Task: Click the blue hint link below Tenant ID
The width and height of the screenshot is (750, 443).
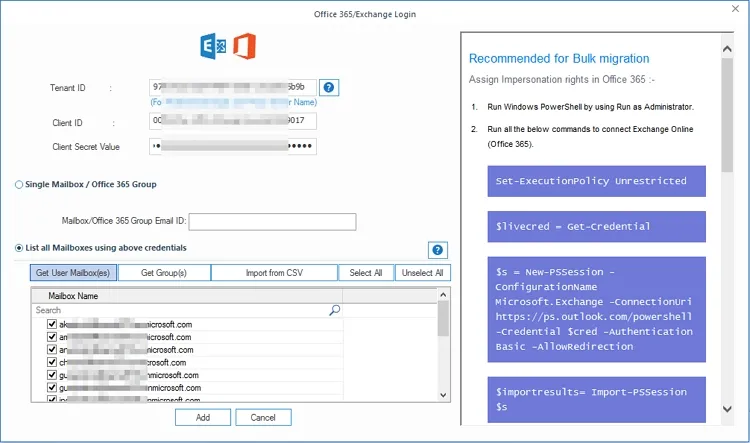Action: [233, 102]
